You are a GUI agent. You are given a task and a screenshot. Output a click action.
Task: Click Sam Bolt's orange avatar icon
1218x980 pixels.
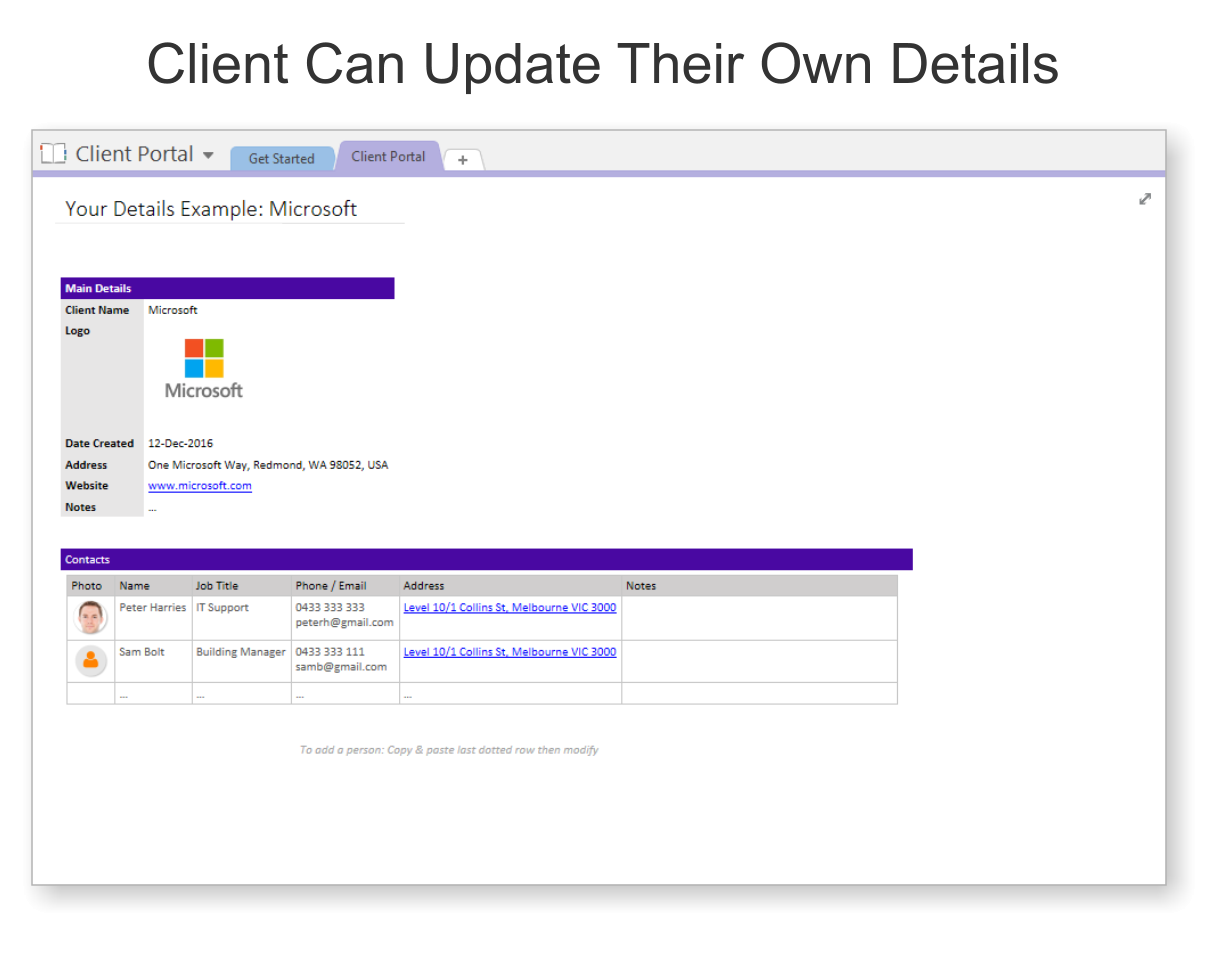91,661
